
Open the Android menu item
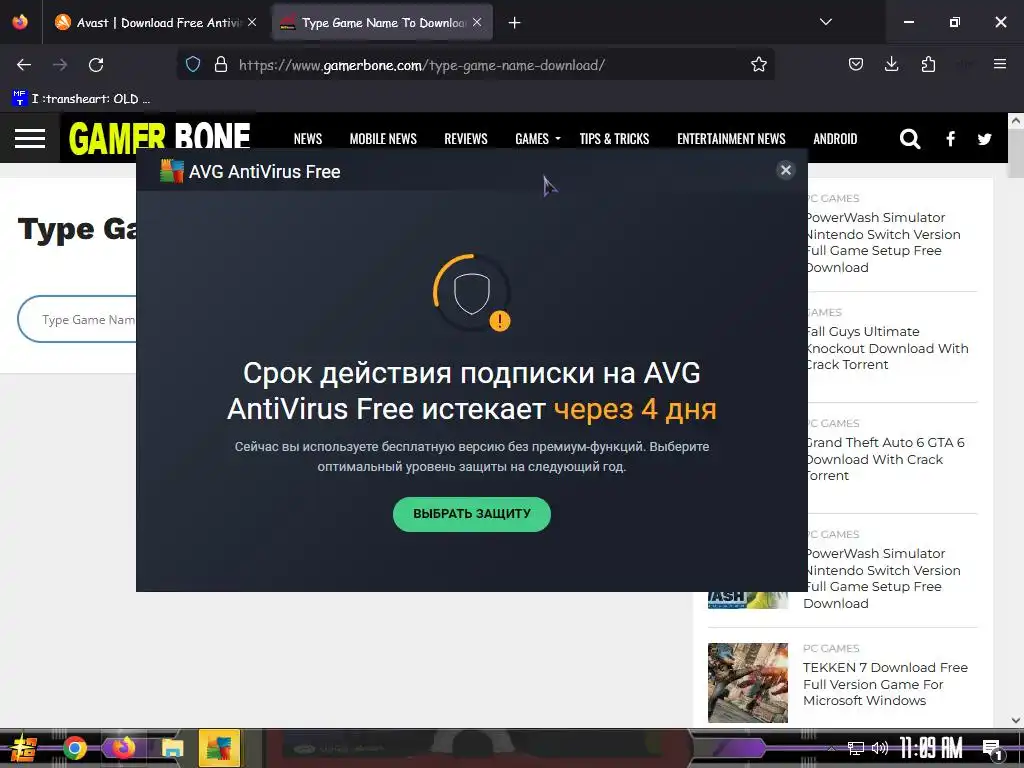(x=835, y=138)
